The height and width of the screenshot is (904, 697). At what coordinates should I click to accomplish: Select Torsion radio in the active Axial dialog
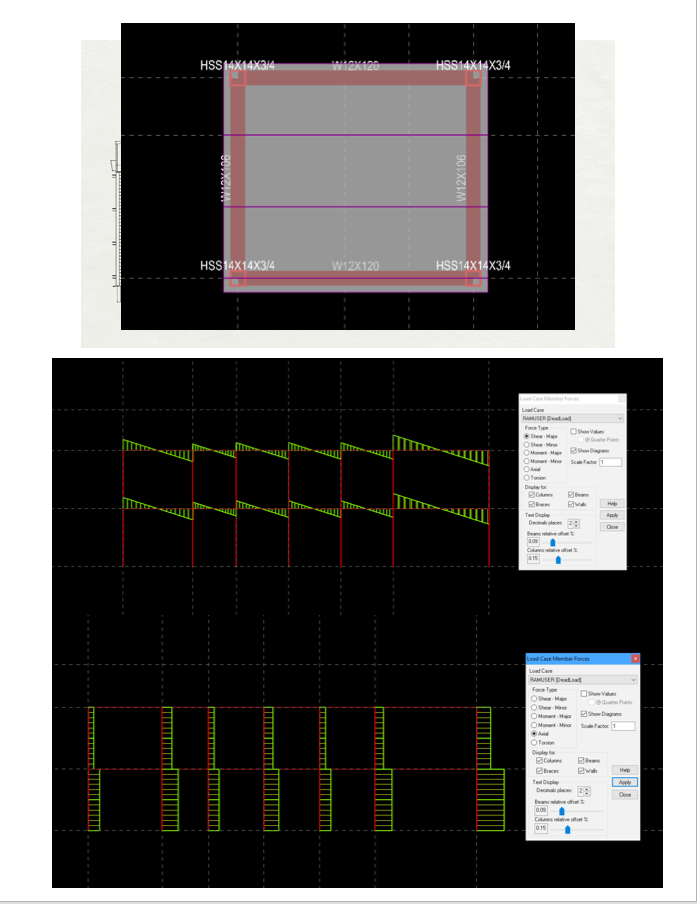(x=533, y=743)
